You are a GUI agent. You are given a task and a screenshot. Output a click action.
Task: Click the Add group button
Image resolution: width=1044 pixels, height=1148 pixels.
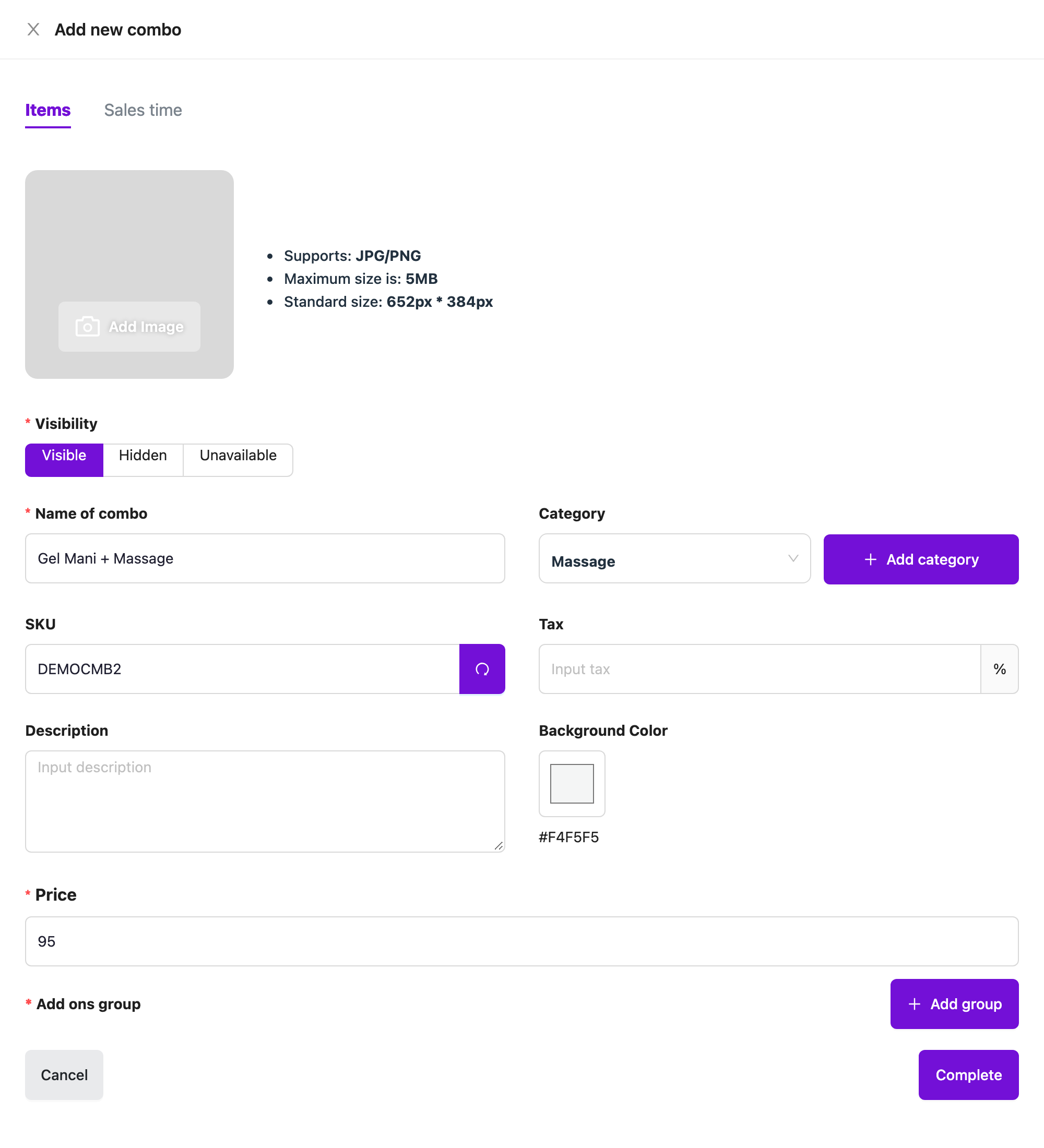coord(954,1004)
